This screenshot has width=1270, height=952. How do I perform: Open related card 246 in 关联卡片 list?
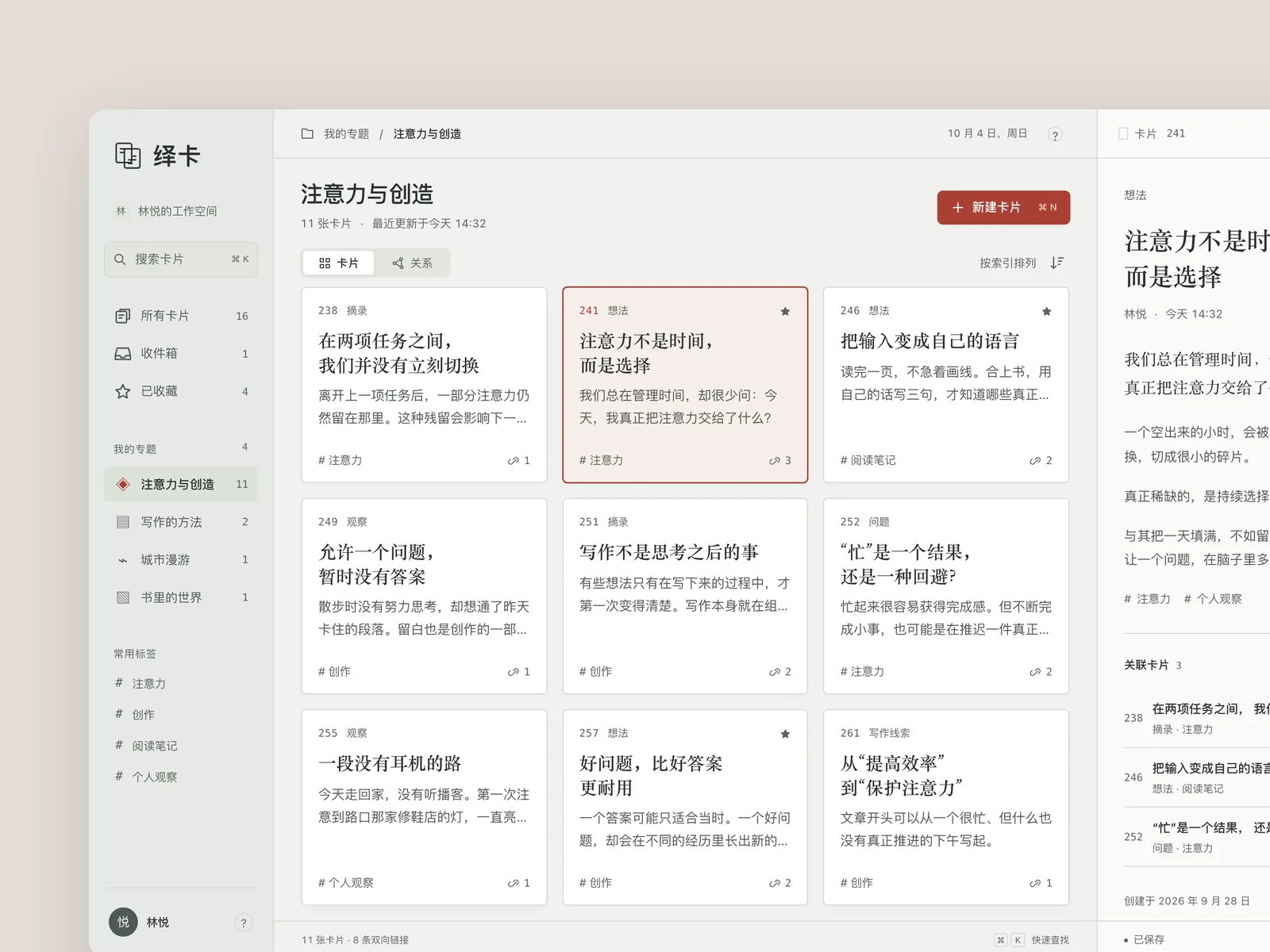click(x=1197, y=777)
